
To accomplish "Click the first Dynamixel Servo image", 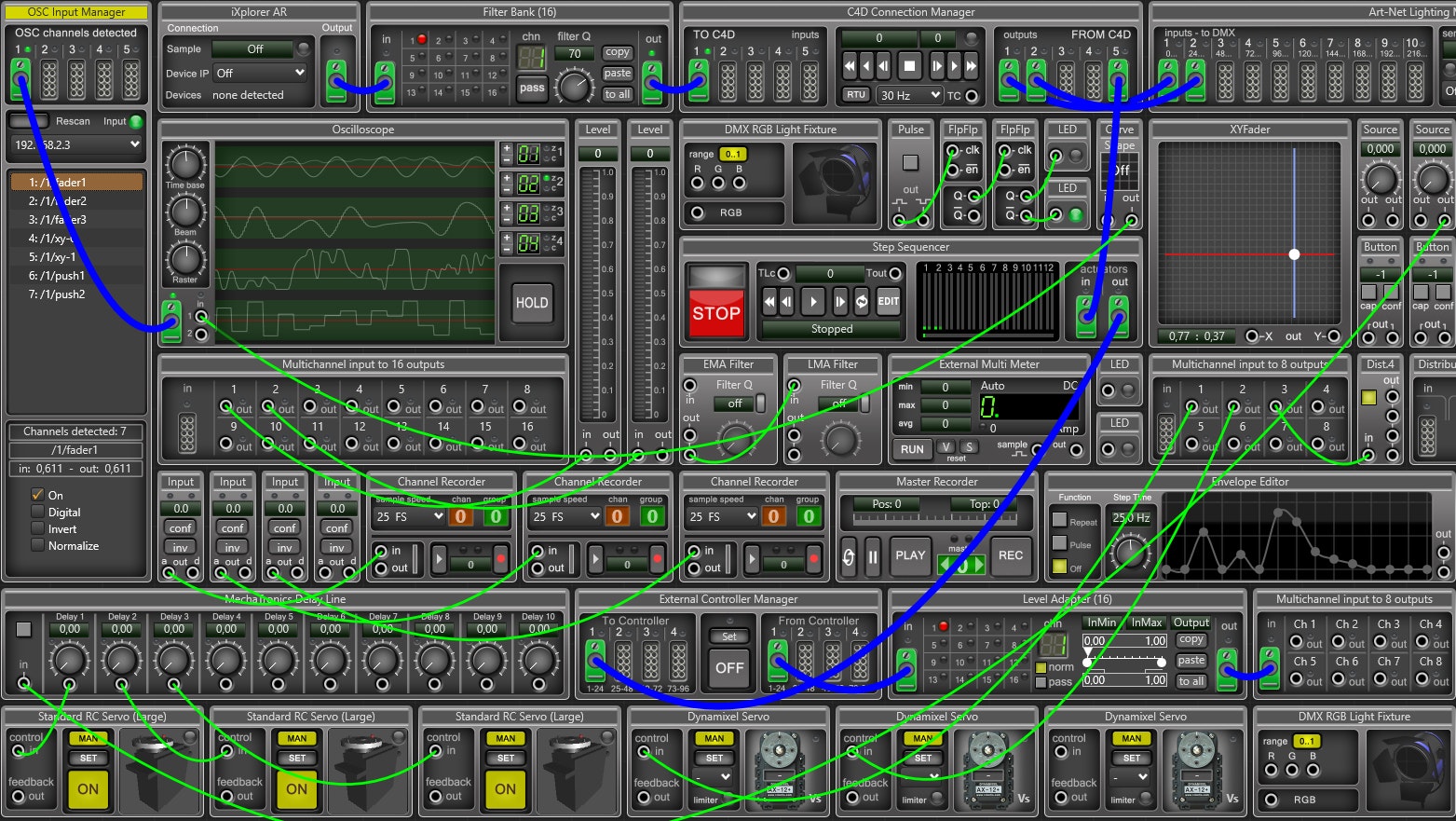I will tap(778, 770).
